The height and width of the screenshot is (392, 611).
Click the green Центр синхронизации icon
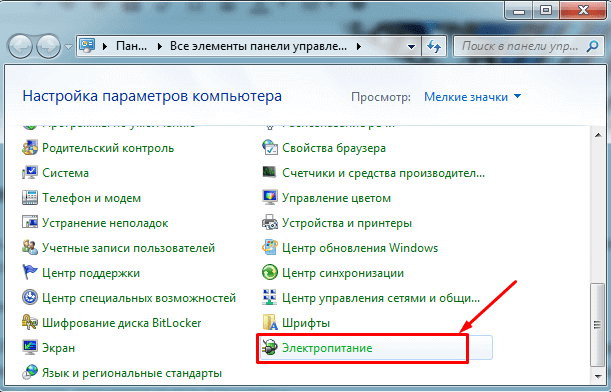pos(270,273)
